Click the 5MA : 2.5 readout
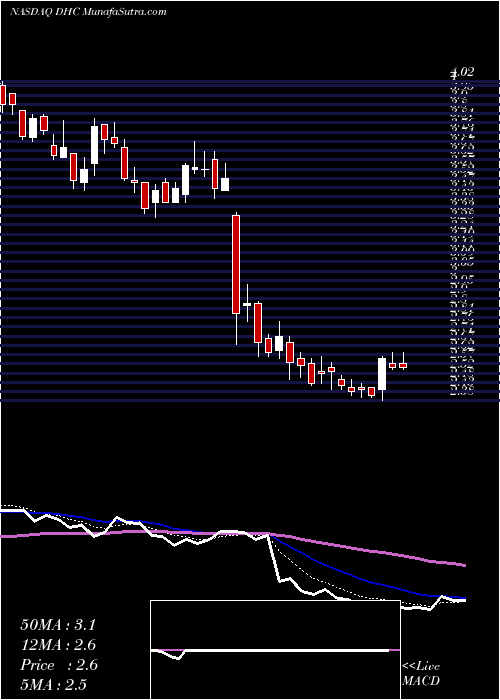The height and width of the screenshot is (700, 500). [54, 685]
